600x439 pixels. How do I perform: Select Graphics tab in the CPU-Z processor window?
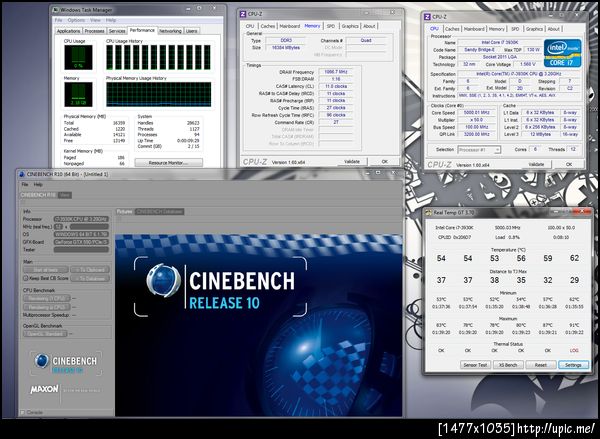534,29
